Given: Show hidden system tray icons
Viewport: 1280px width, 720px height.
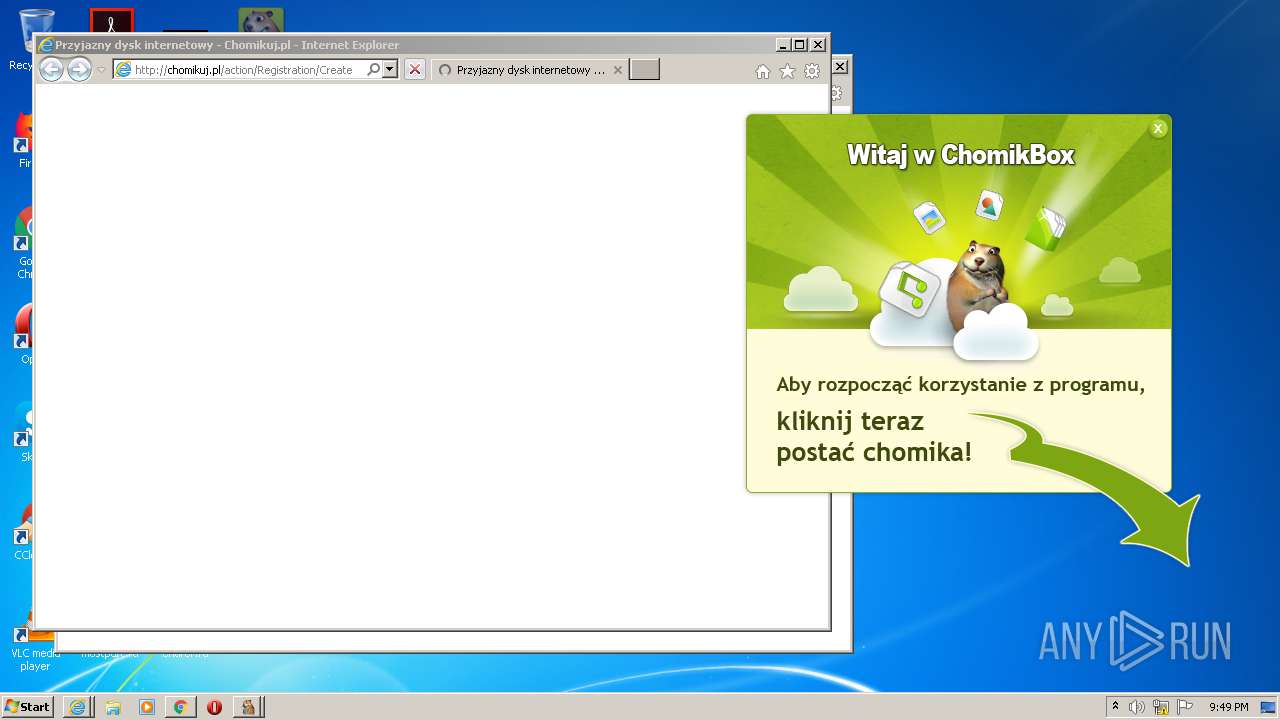Looking at the screenshot, I should pos(1115,707).
